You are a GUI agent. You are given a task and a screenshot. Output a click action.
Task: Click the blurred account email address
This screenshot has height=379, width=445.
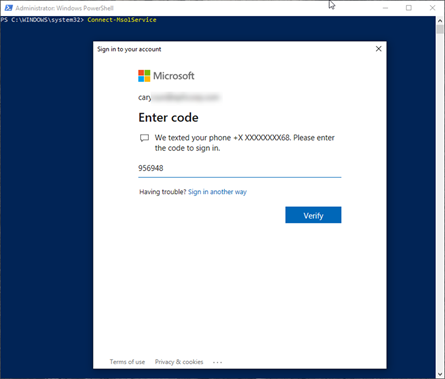point(179,97)
